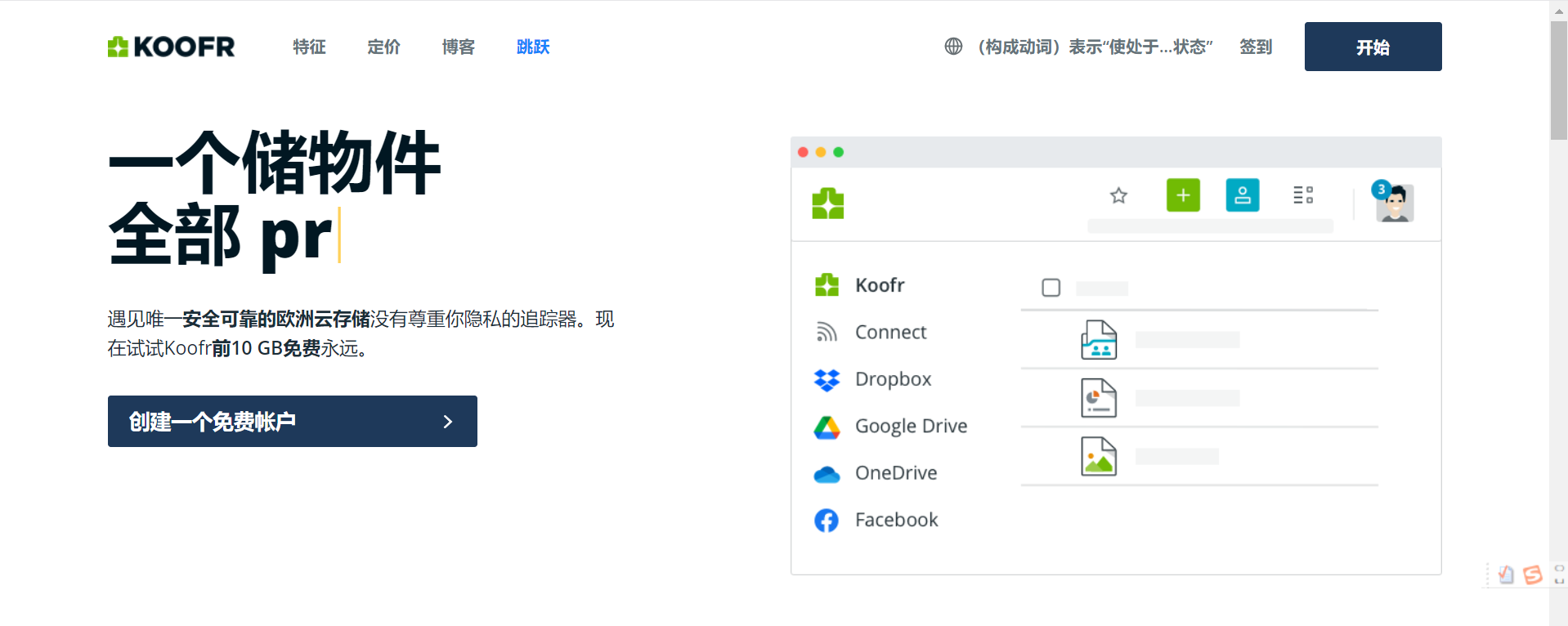Click the user avatar with badge 3
This screenshot has height=626, width=1568.
1393,201
